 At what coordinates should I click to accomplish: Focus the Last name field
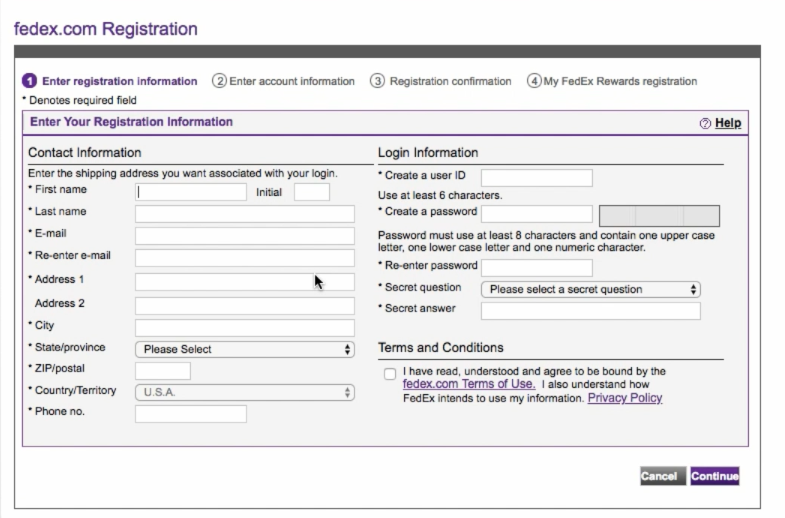point(245,214)
